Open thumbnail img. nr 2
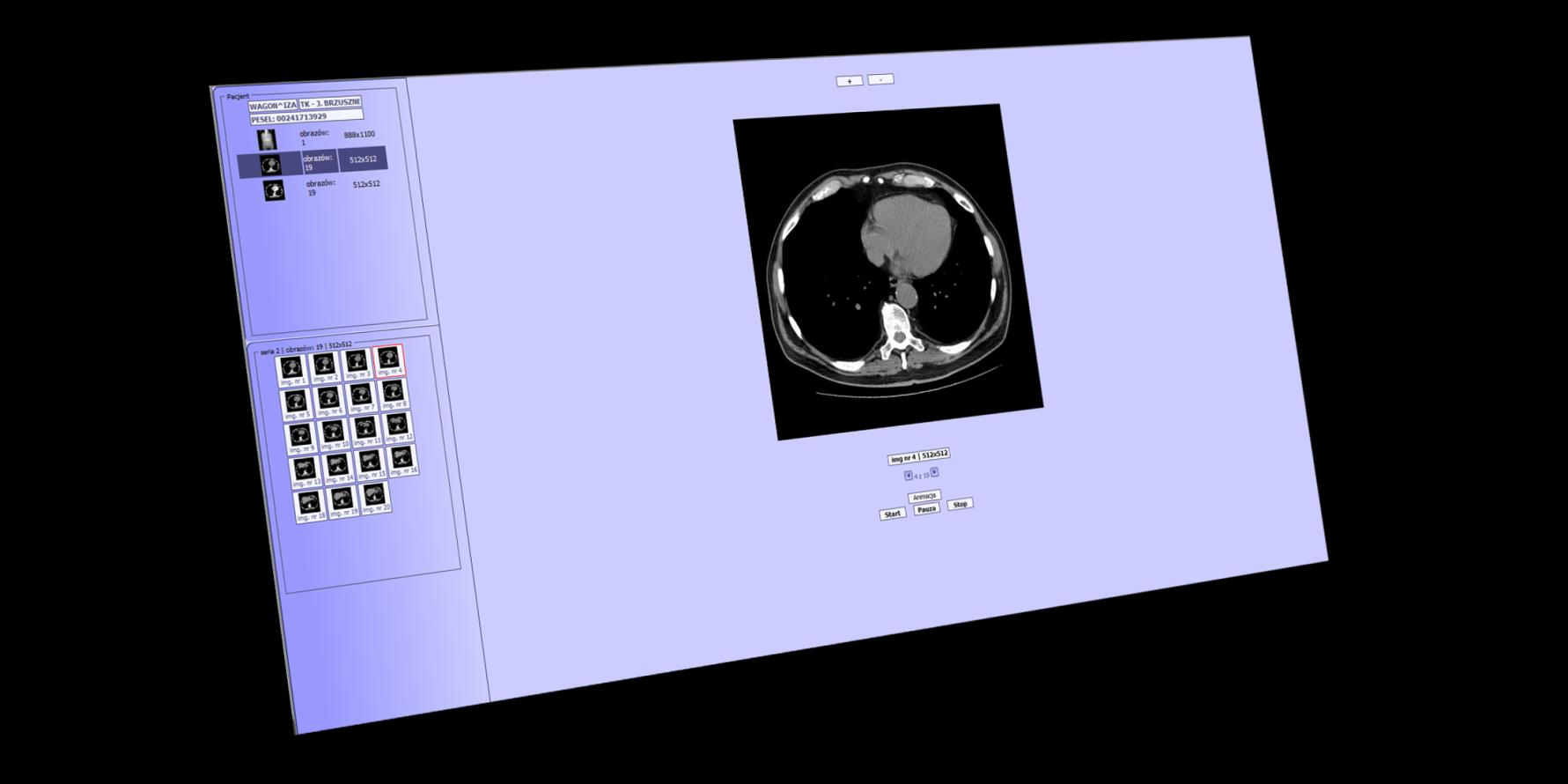1568x784 pixels. (324, 366)
